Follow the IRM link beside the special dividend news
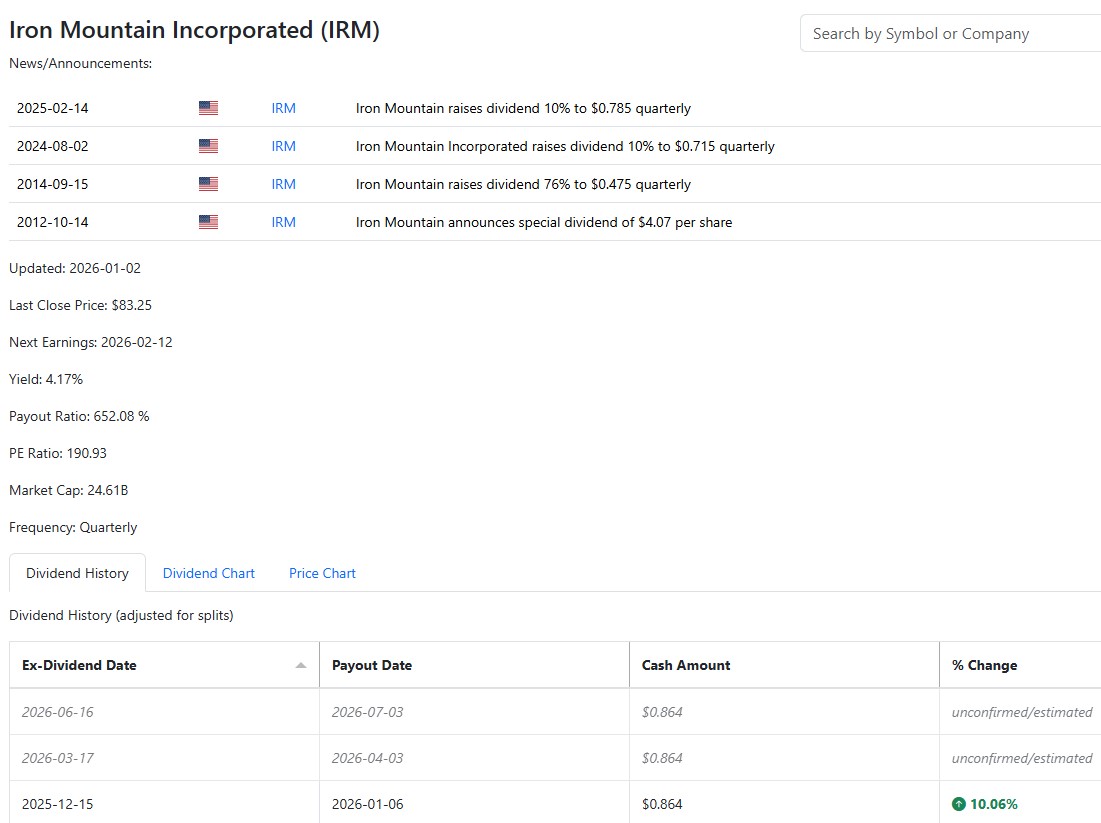 [x=283, y=222]
